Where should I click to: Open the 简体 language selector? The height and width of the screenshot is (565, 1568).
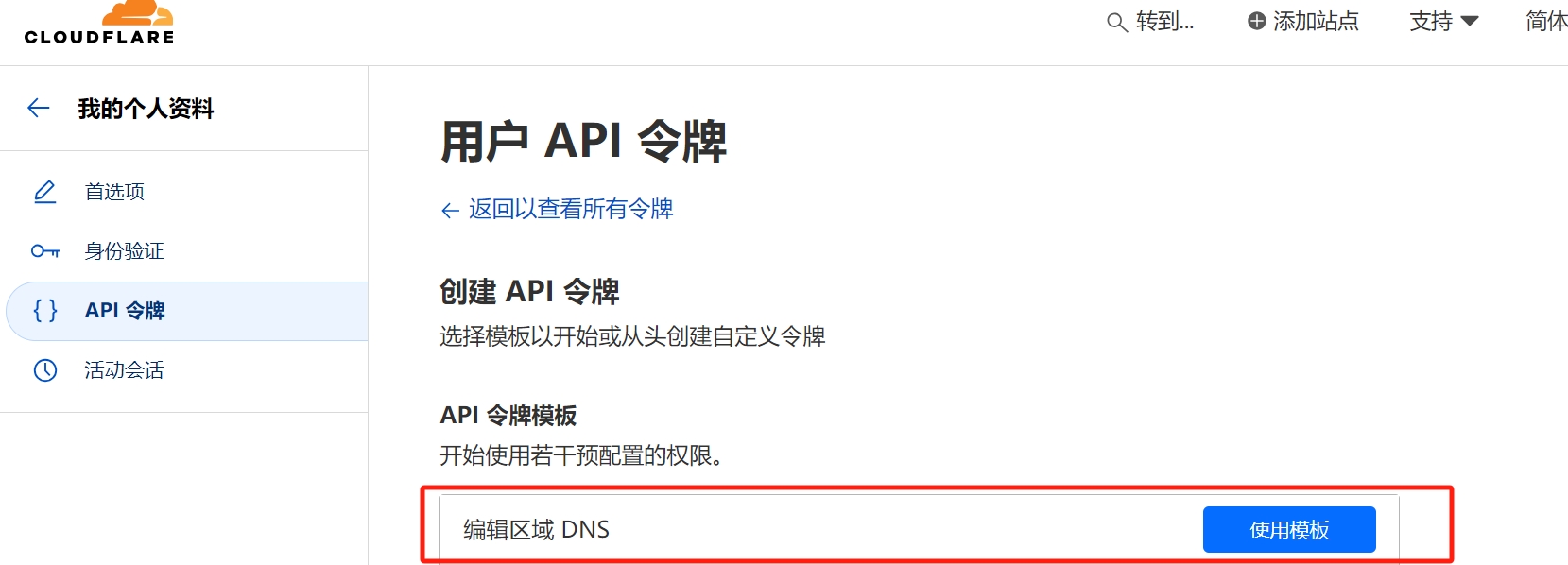click(1545, 21)
